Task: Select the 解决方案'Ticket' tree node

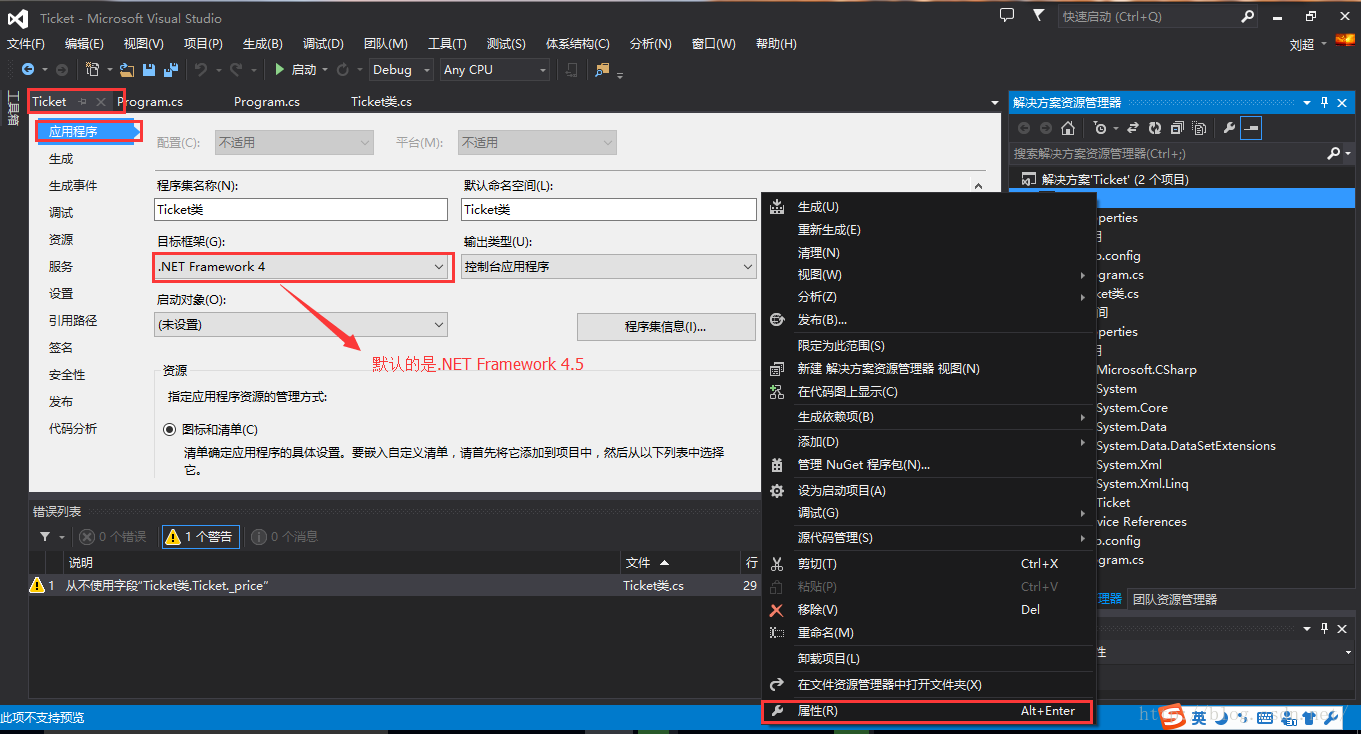Action: coord(1114,180)
